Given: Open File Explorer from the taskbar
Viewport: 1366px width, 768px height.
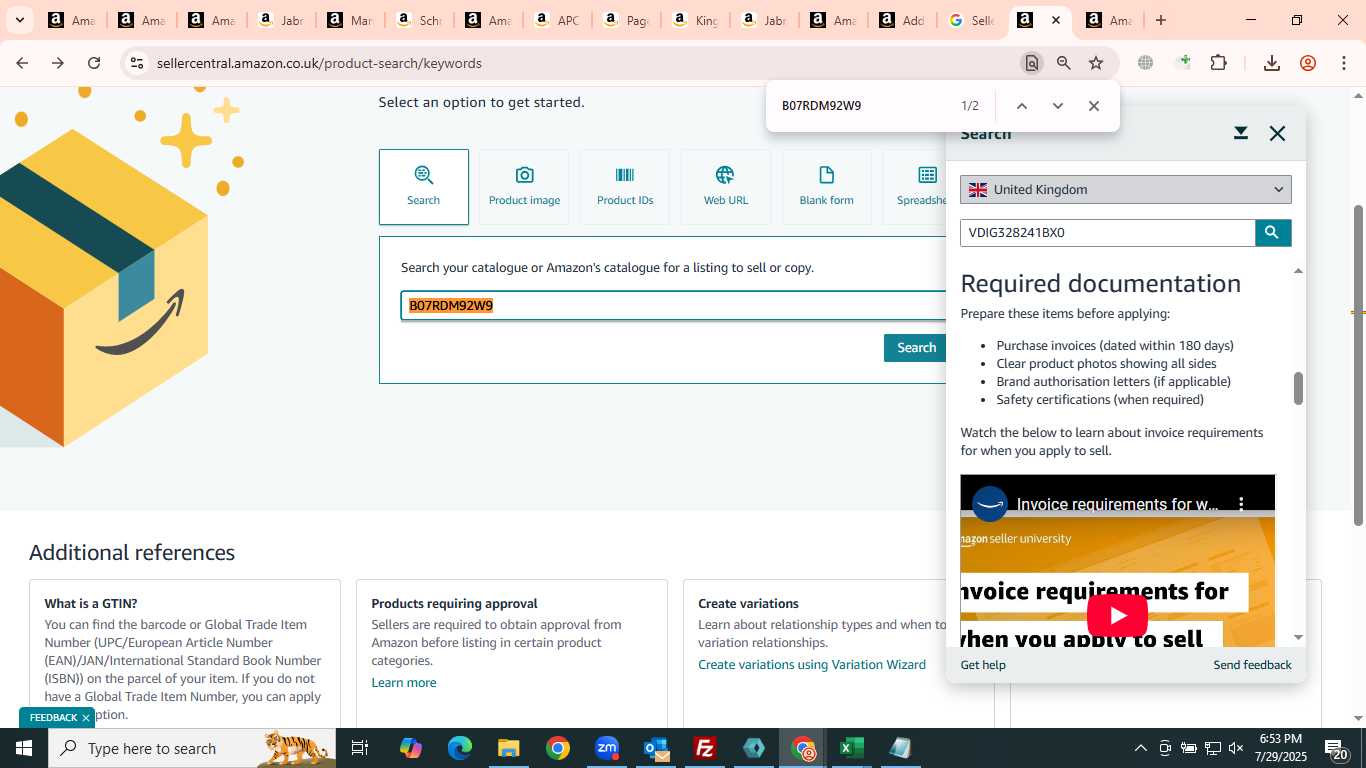Looking at the screenshot, I should tap(509, 748).
